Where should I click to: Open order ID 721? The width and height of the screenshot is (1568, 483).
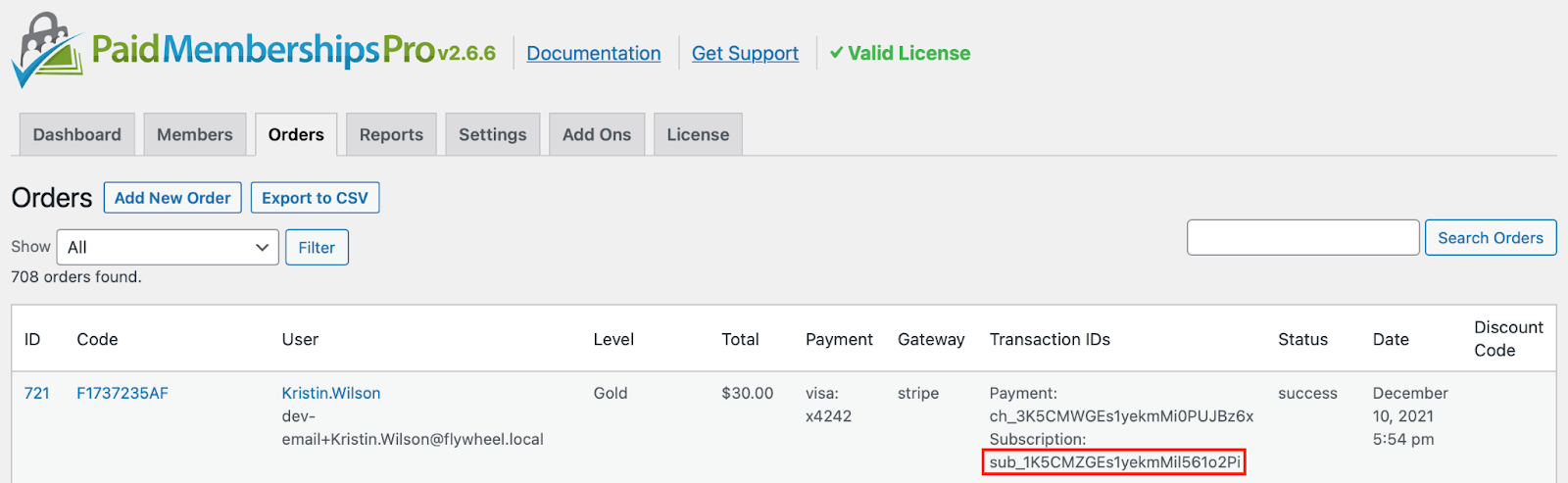pos(37,393)
